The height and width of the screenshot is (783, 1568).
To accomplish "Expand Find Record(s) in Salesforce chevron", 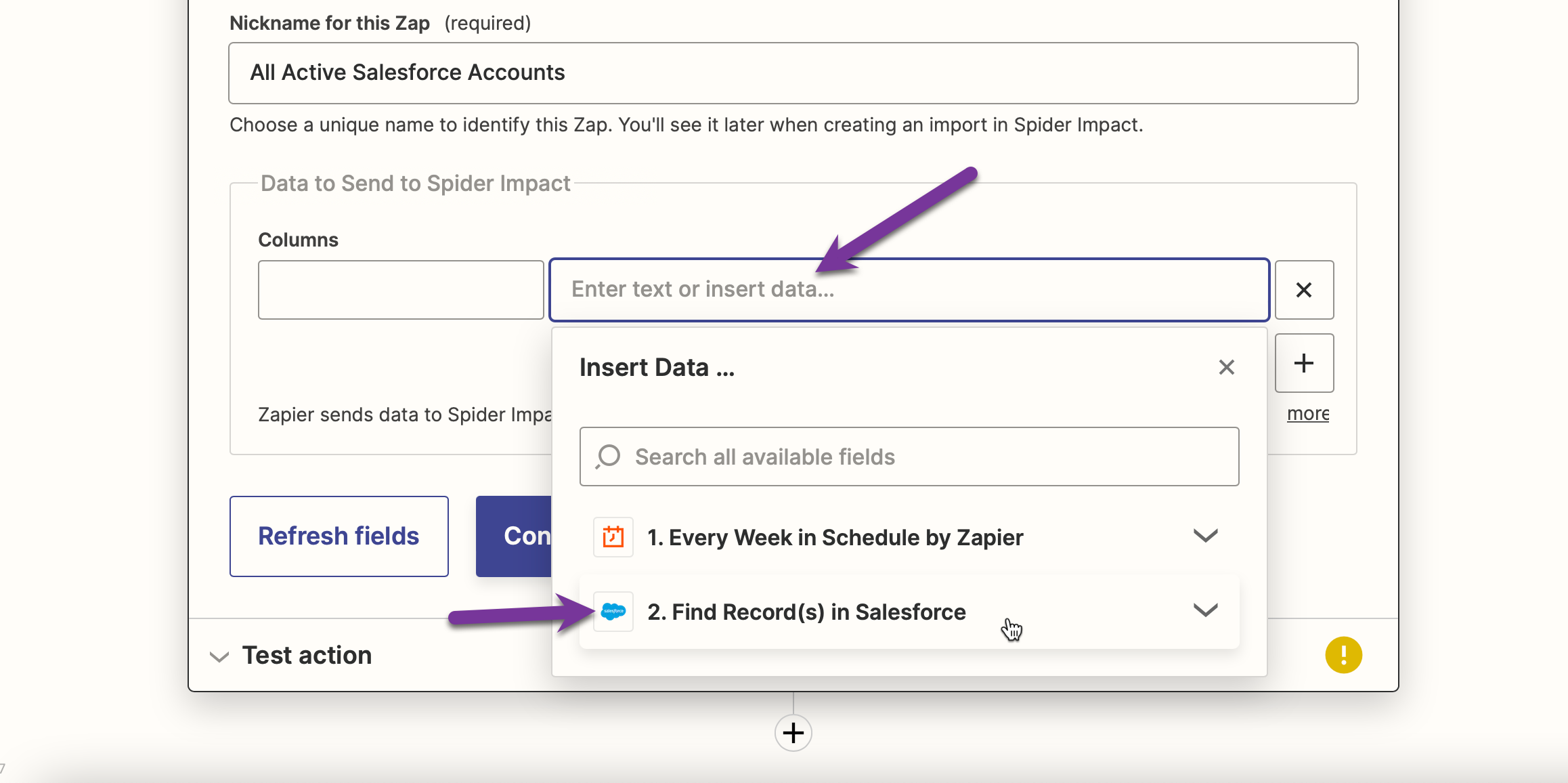I will [x=1205, y=610].
